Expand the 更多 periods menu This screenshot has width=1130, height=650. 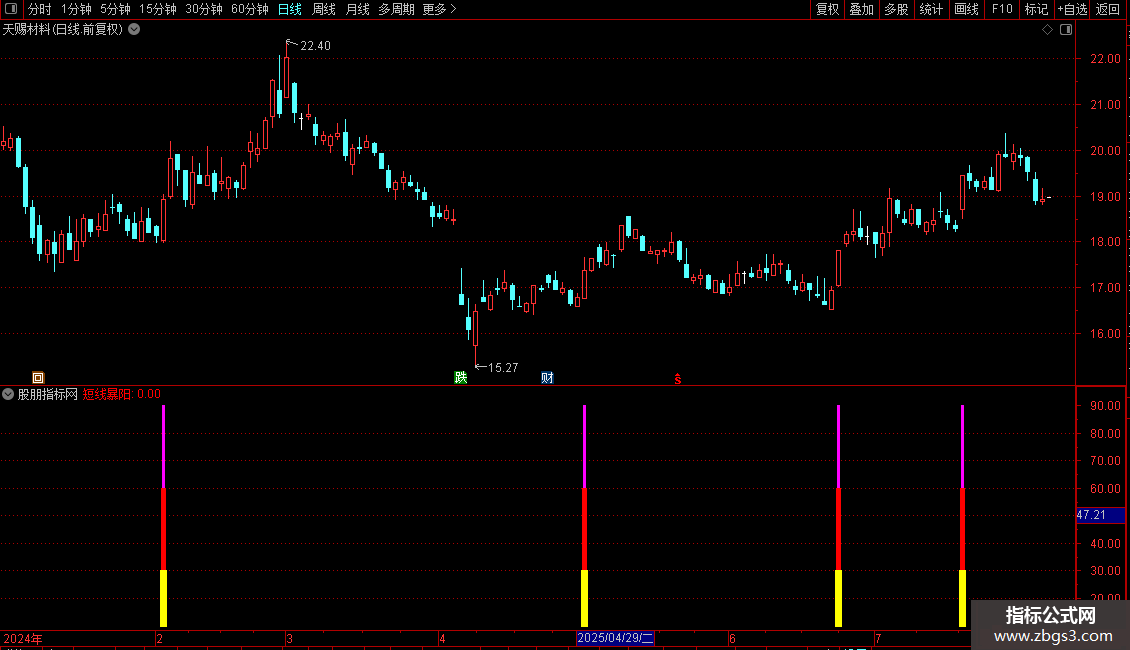(439, 9)
